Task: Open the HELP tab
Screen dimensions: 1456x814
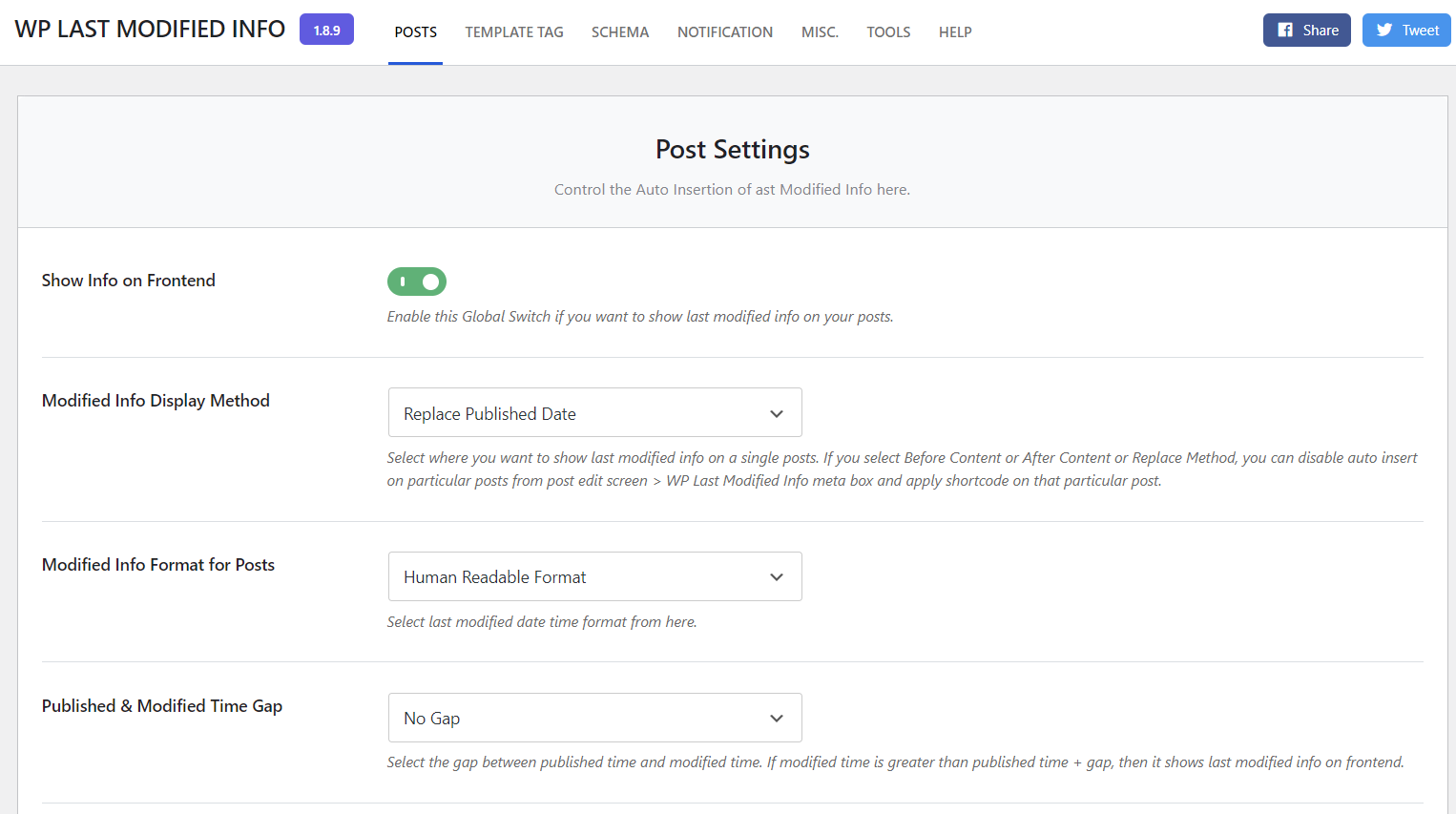Action: click(955, 32)
